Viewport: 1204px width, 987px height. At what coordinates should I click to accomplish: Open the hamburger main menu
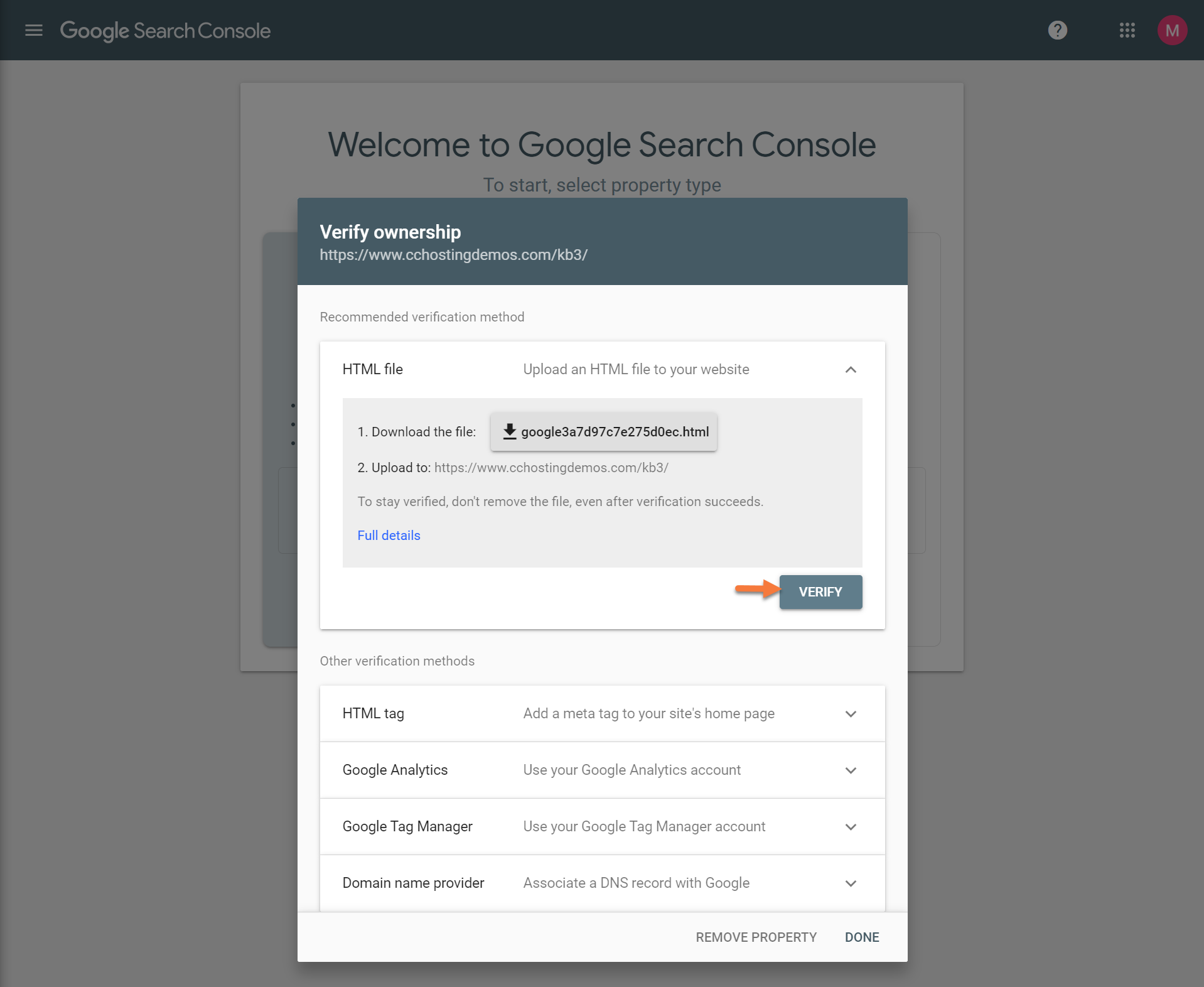click(34, 30)
